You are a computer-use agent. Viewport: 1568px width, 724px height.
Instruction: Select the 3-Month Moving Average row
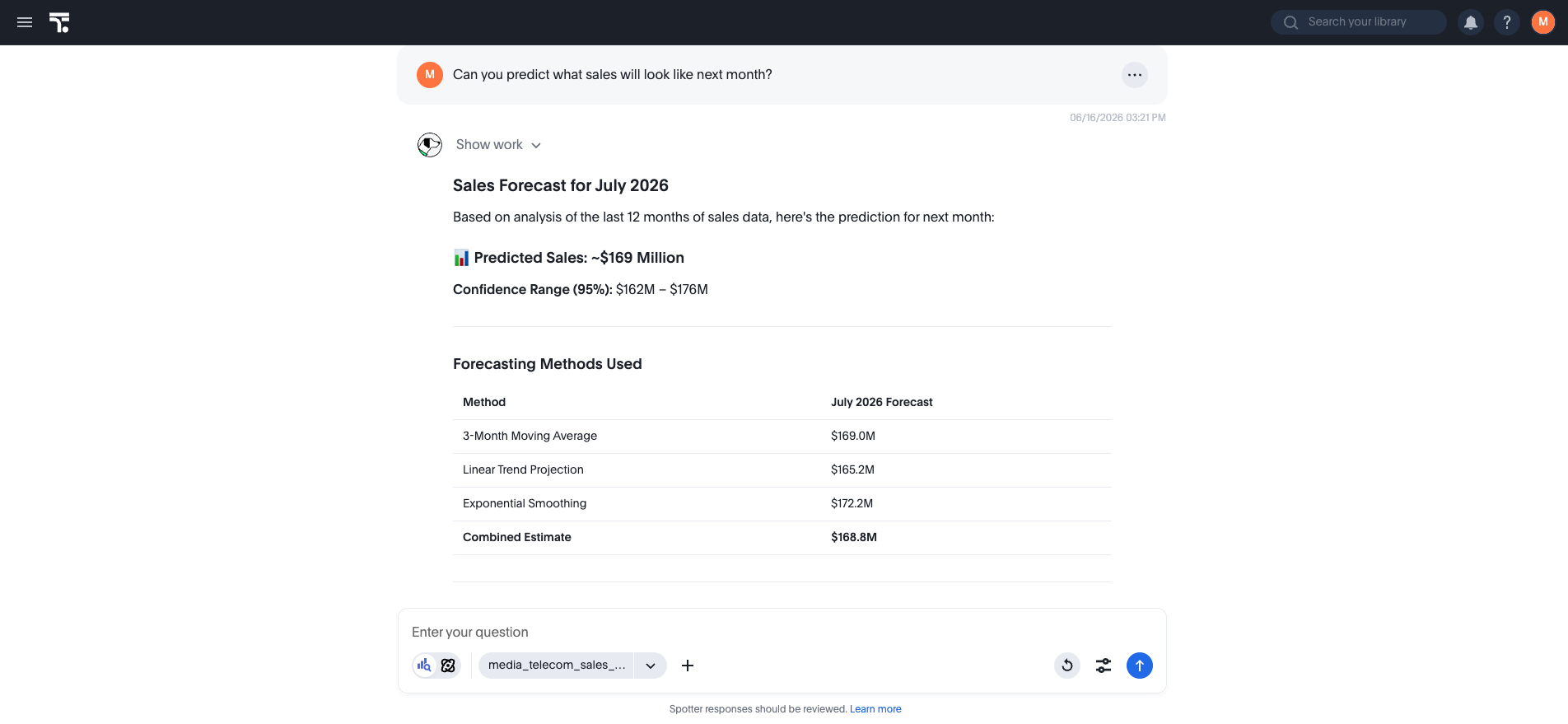[x=782, y=437]
